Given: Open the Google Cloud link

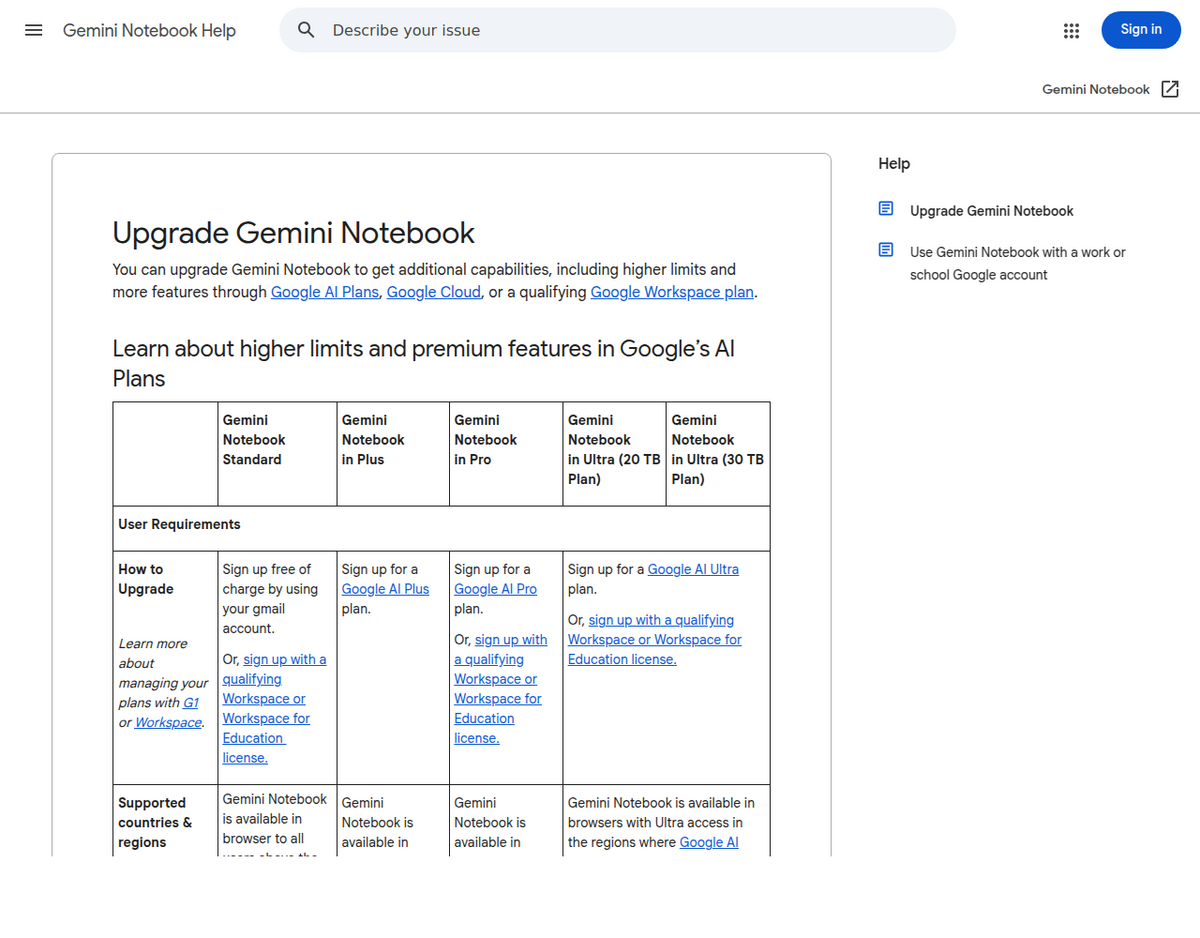Looking at the screenshot, I should coord(434,292).
